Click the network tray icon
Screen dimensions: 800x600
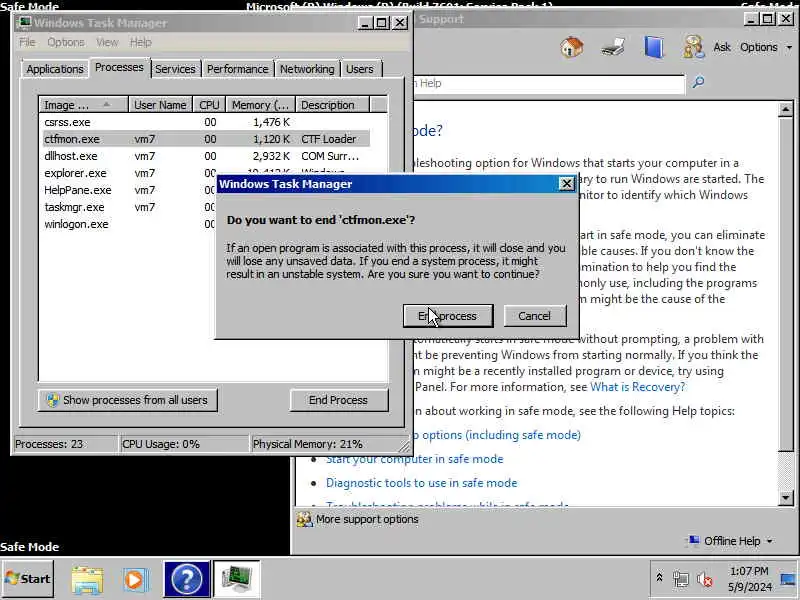click(x=681, y=579)
